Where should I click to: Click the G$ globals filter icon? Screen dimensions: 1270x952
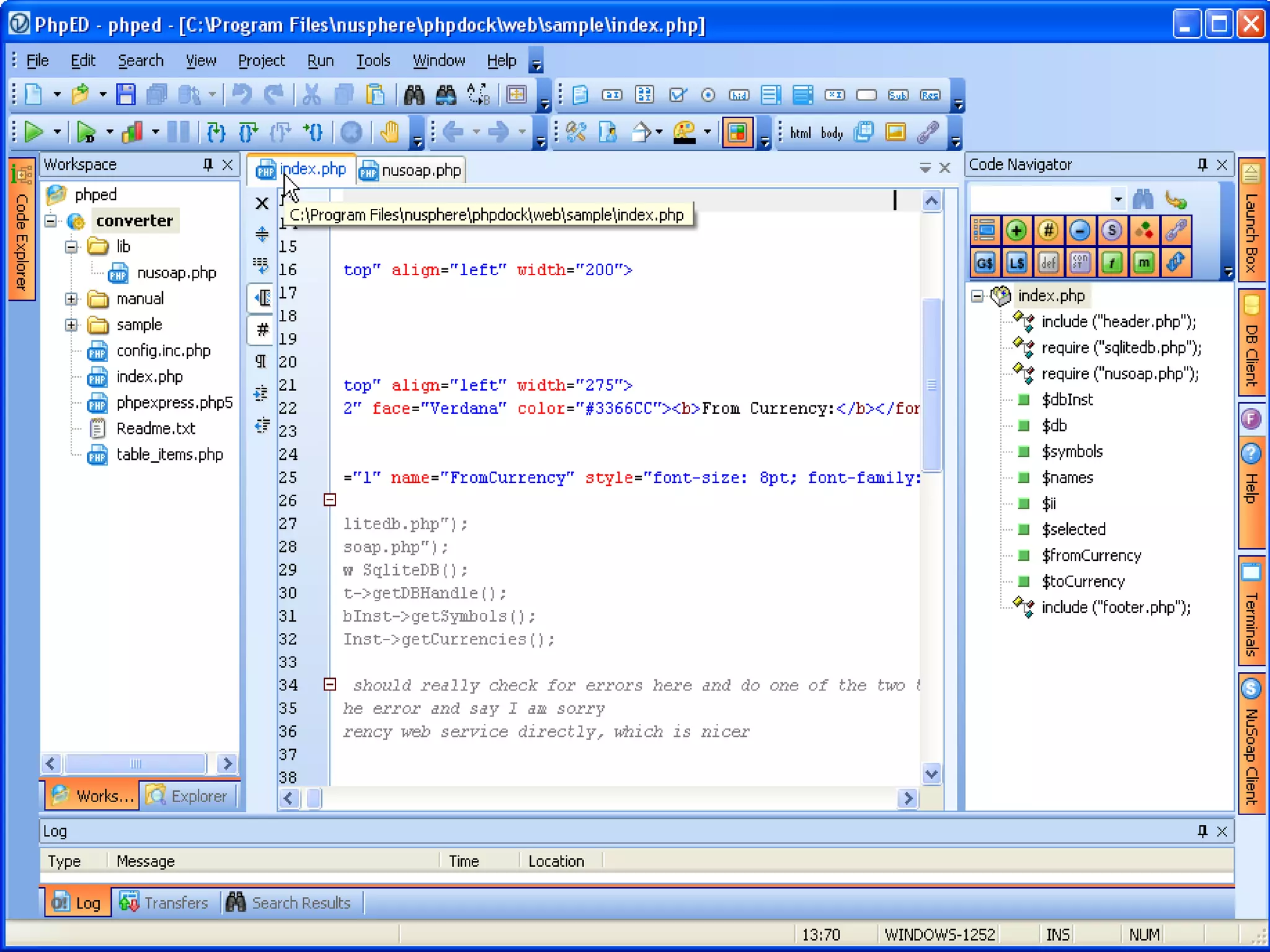[x=984, y=263]
